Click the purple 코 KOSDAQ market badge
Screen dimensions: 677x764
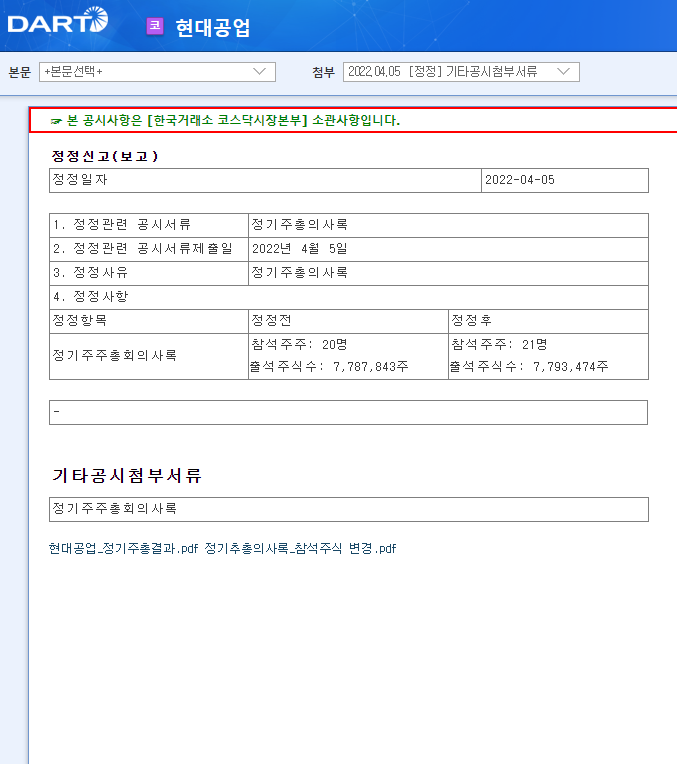coord(155,26)
